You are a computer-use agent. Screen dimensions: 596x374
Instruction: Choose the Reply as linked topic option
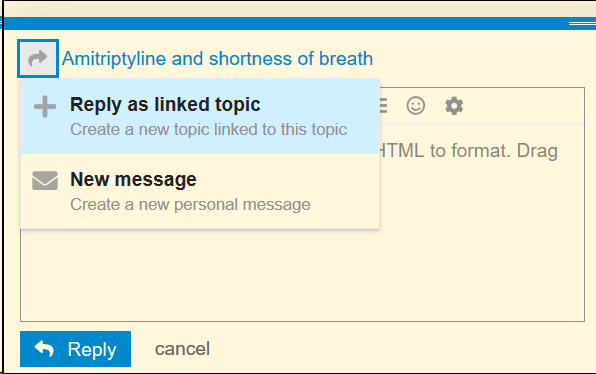[200, 116]
